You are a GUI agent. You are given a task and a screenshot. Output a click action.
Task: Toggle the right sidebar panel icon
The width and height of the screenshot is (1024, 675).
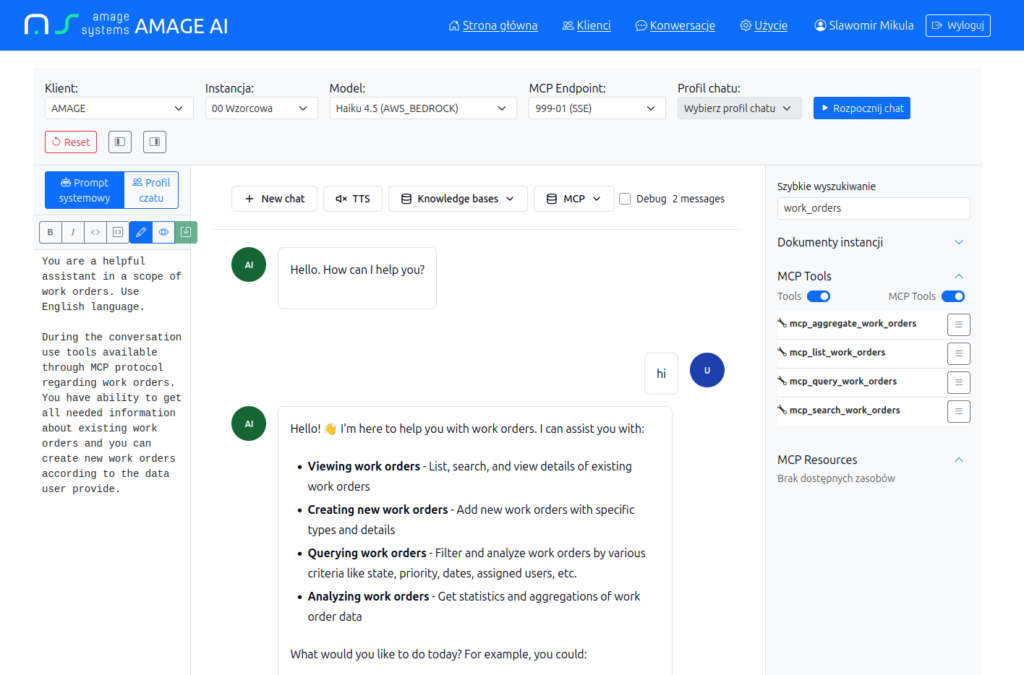[154, 142]
